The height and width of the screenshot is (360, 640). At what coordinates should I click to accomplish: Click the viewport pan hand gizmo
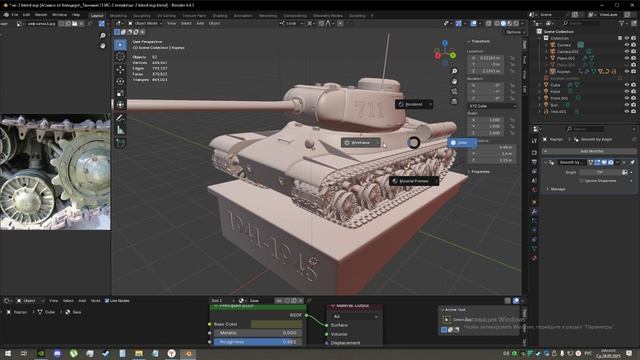coord(454,82)
